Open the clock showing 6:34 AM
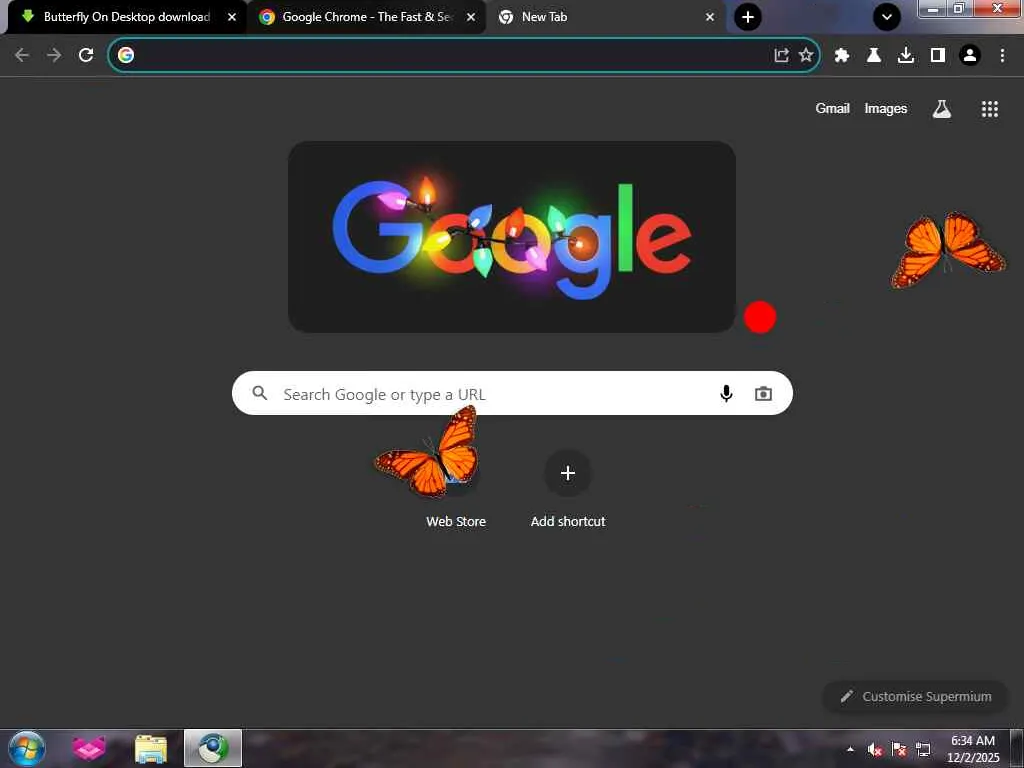The height and width of the screenshot is (768, 1024). [x=973, y=749]
